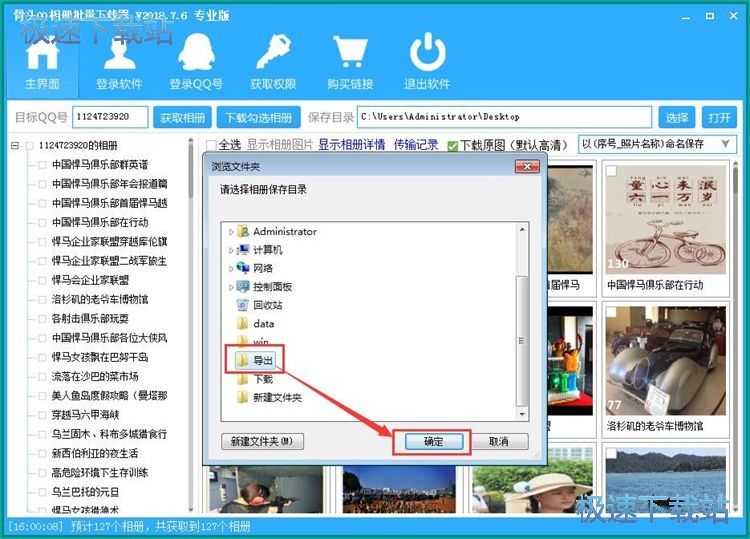Select album 高危险环境下生存训练
The image size is (750, 539).
point(100,473)
